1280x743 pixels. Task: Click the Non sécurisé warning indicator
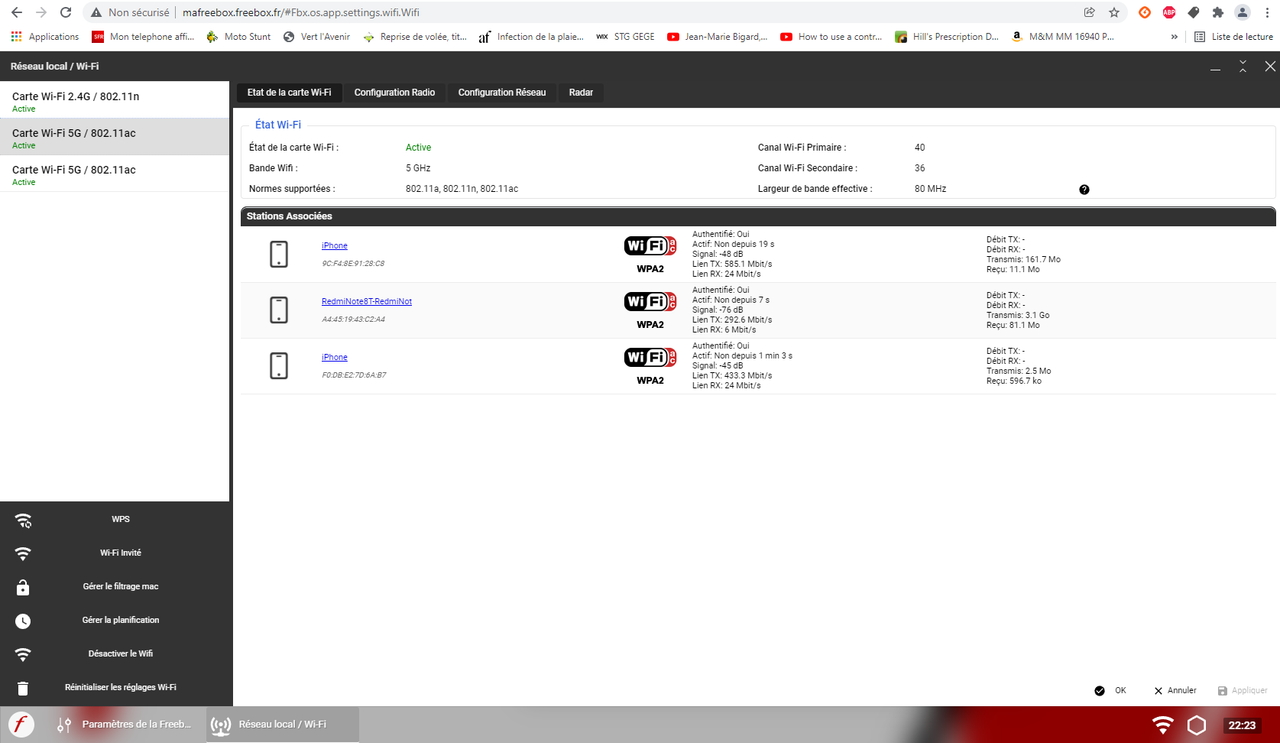coord(129,13)
